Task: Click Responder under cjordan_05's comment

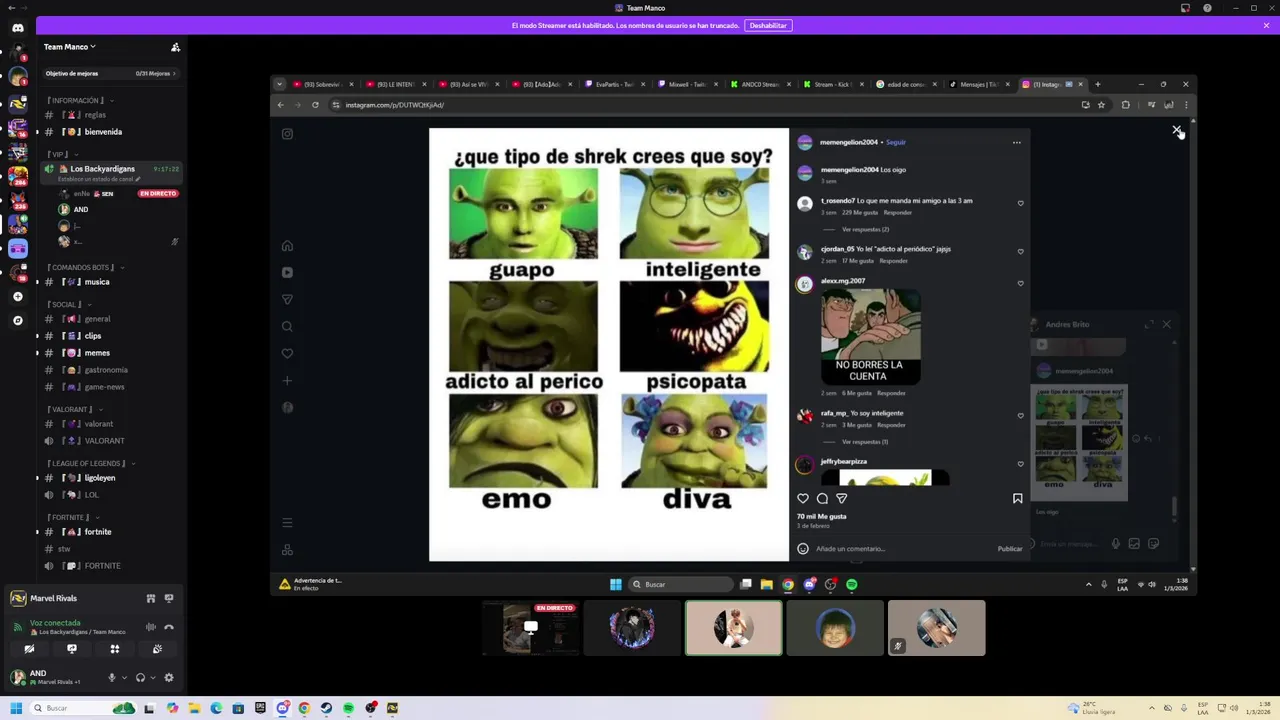Action: point(893,261)
